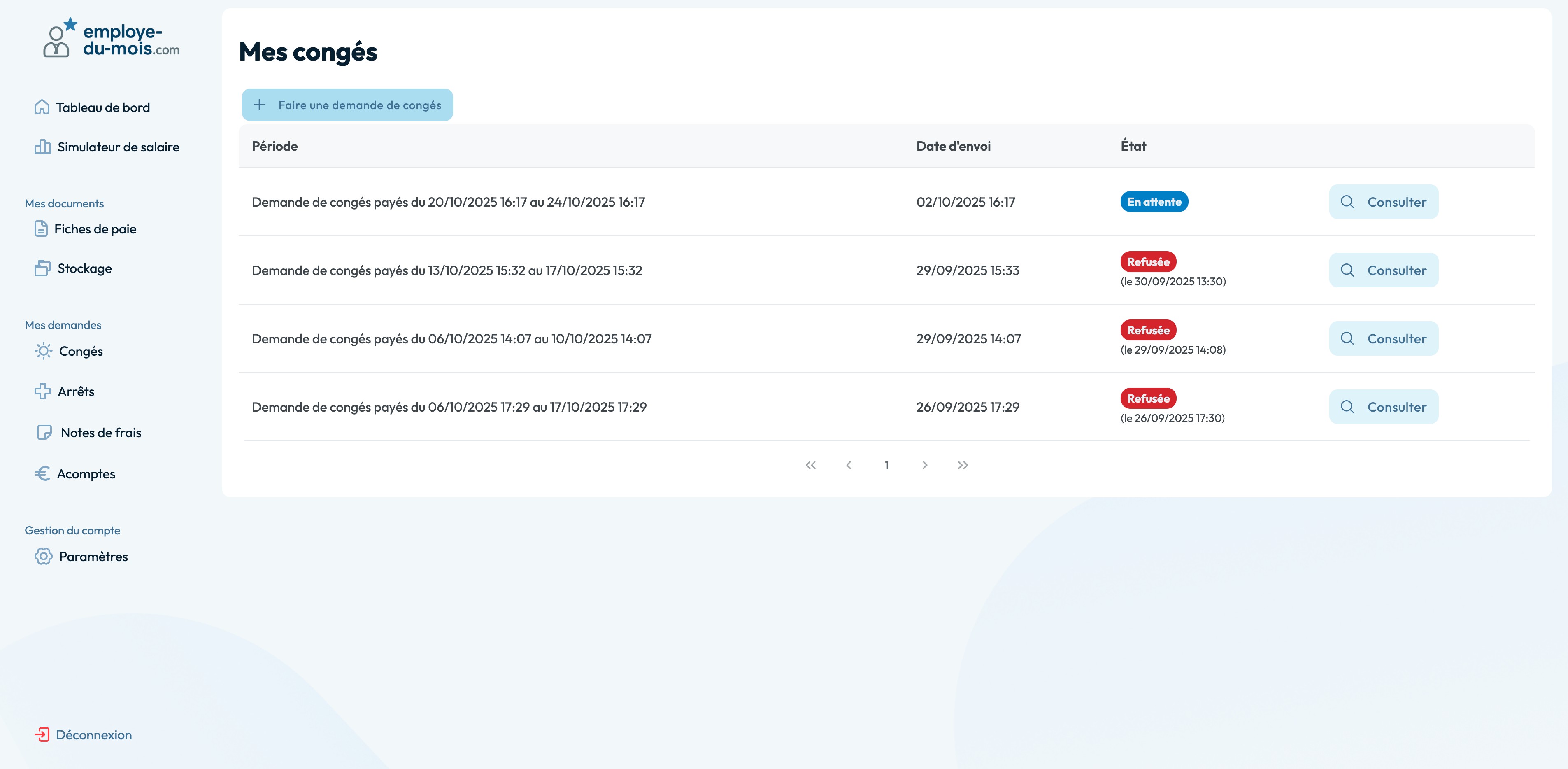The height and width of the screenshot is (769, 1568).
Task: Click the document icon for Fiches de paie
Action: [x=41, y=229]
